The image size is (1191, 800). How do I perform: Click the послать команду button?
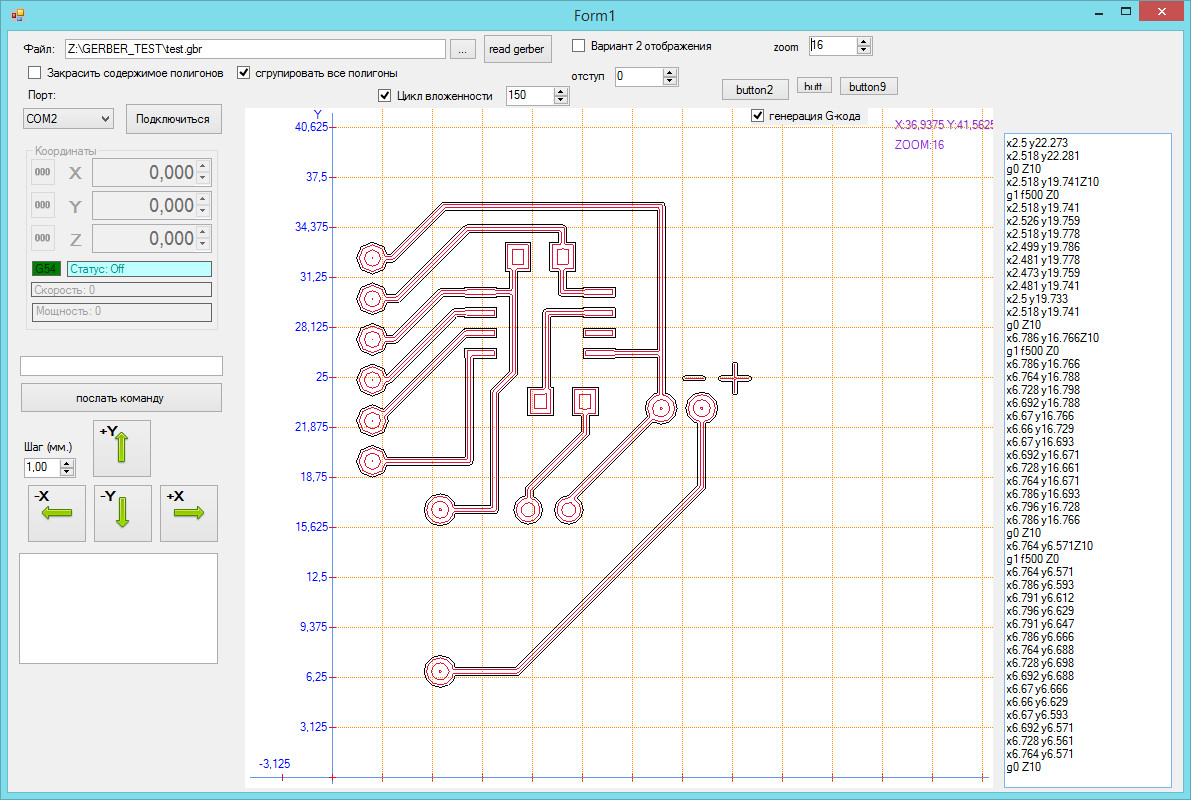pos(121,398)
